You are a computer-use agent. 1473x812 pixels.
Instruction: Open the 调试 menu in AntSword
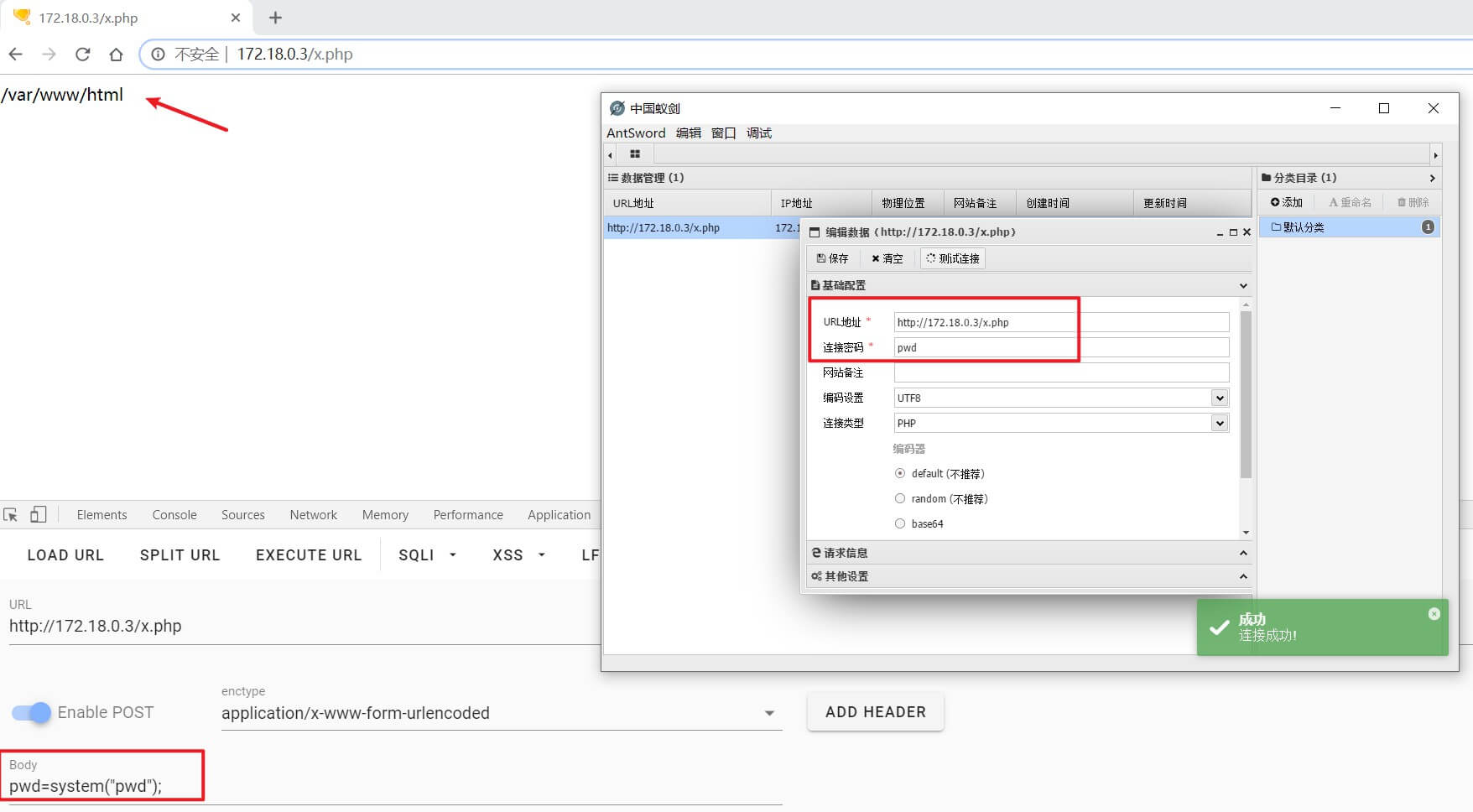tap(759, 133)
